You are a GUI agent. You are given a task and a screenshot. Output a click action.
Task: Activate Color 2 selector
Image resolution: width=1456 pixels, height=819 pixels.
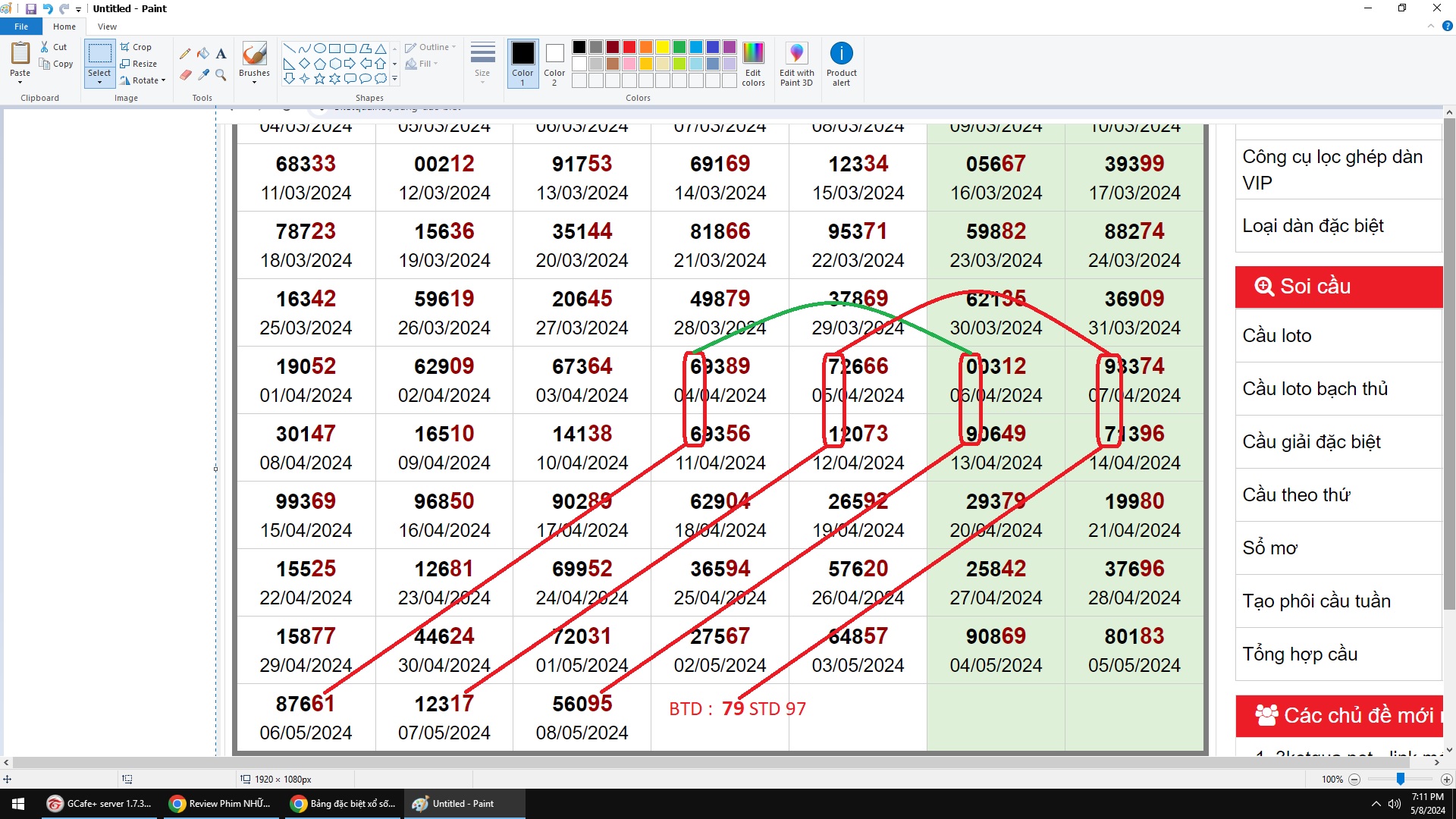[x=554, y=64]
